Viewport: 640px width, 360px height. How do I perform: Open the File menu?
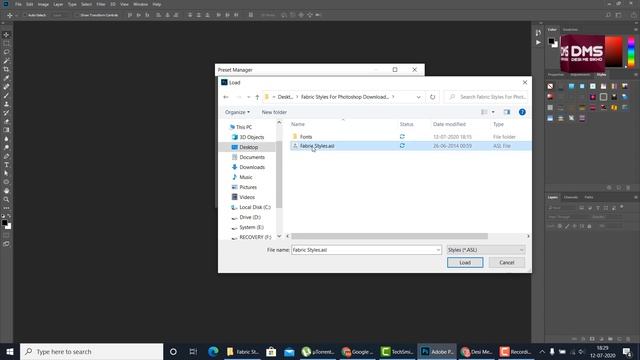click(x=18, y=4)
